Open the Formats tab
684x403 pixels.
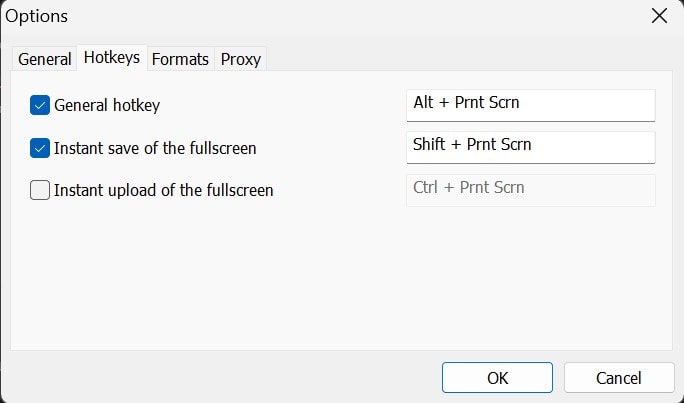click(x=180, y=59)
